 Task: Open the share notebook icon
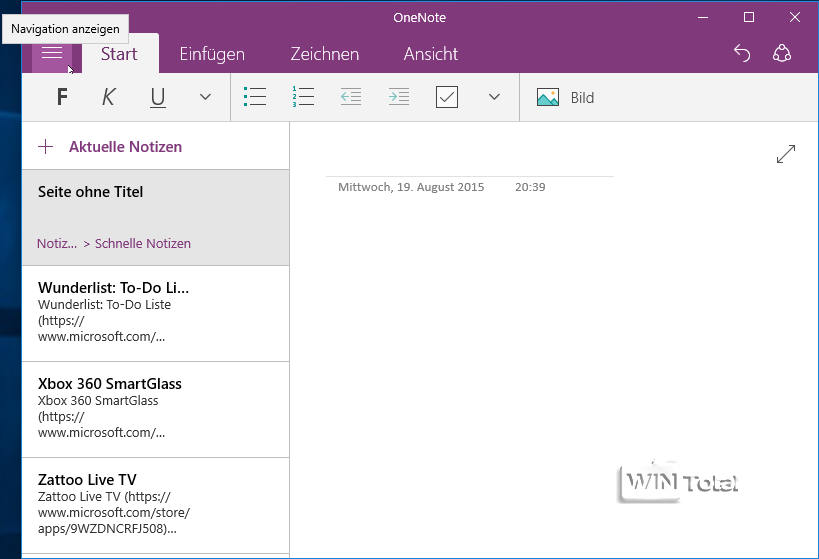(x=782, y=54)
